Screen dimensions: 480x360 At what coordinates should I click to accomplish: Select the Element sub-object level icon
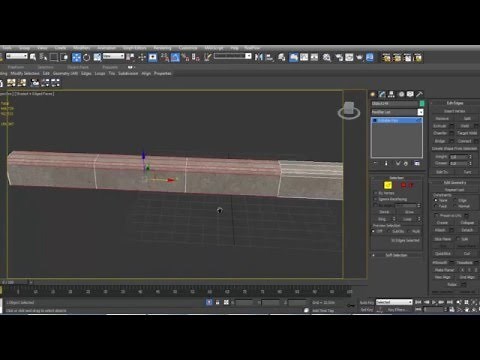(411, 185)
